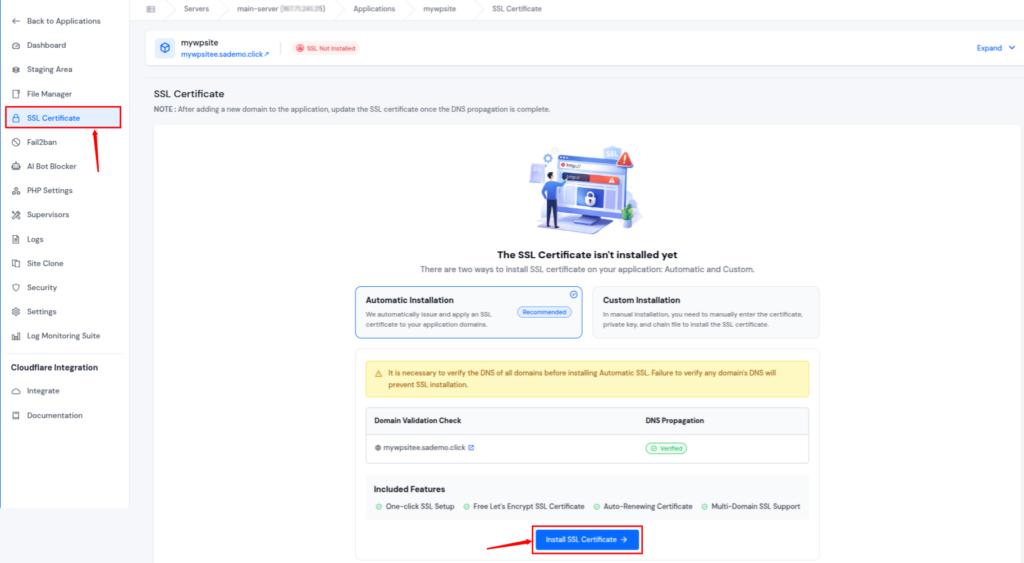Click the Settings gear icon in sidebar
Screen dimensions: 1024x563
coord(16,312)
